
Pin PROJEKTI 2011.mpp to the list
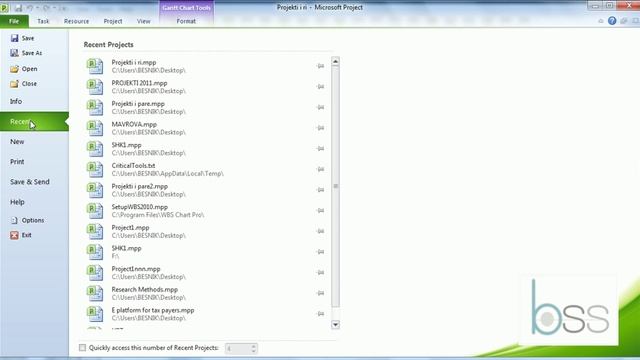320,87
